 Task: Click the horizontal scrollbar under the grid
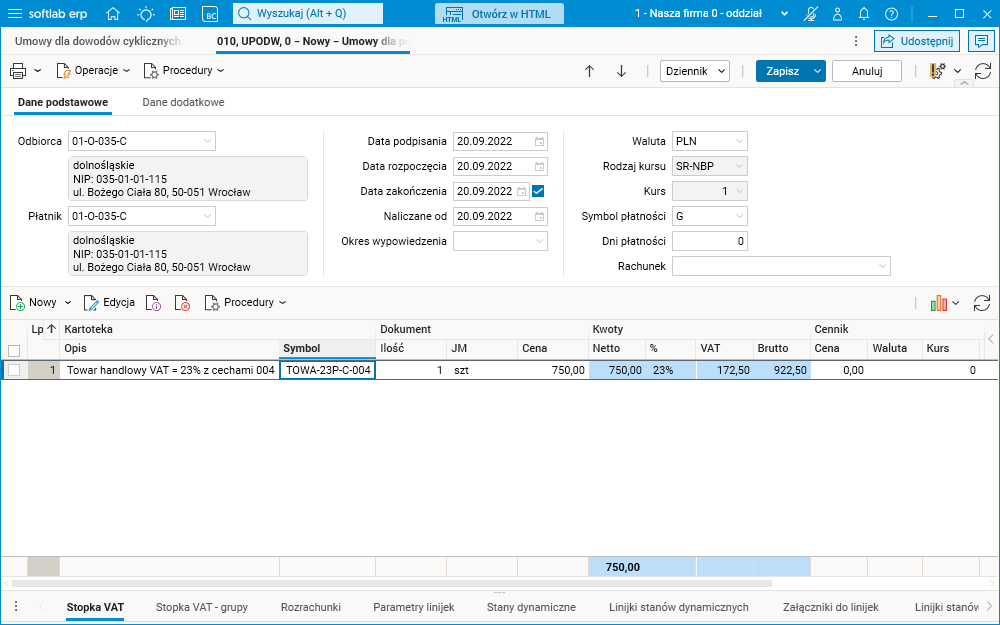coord(392,584)
